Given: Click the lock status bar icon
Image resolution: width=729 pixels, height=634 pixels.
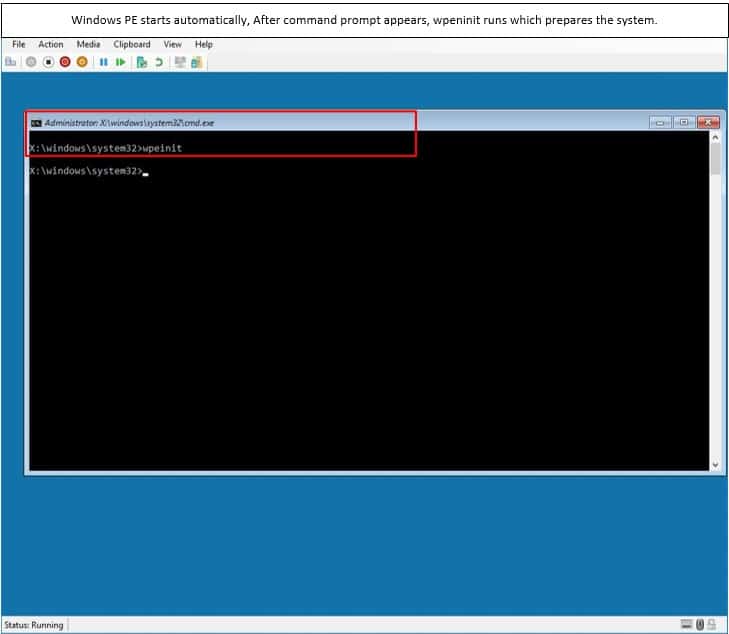Looking at the screenshot, I should (711, 625).
